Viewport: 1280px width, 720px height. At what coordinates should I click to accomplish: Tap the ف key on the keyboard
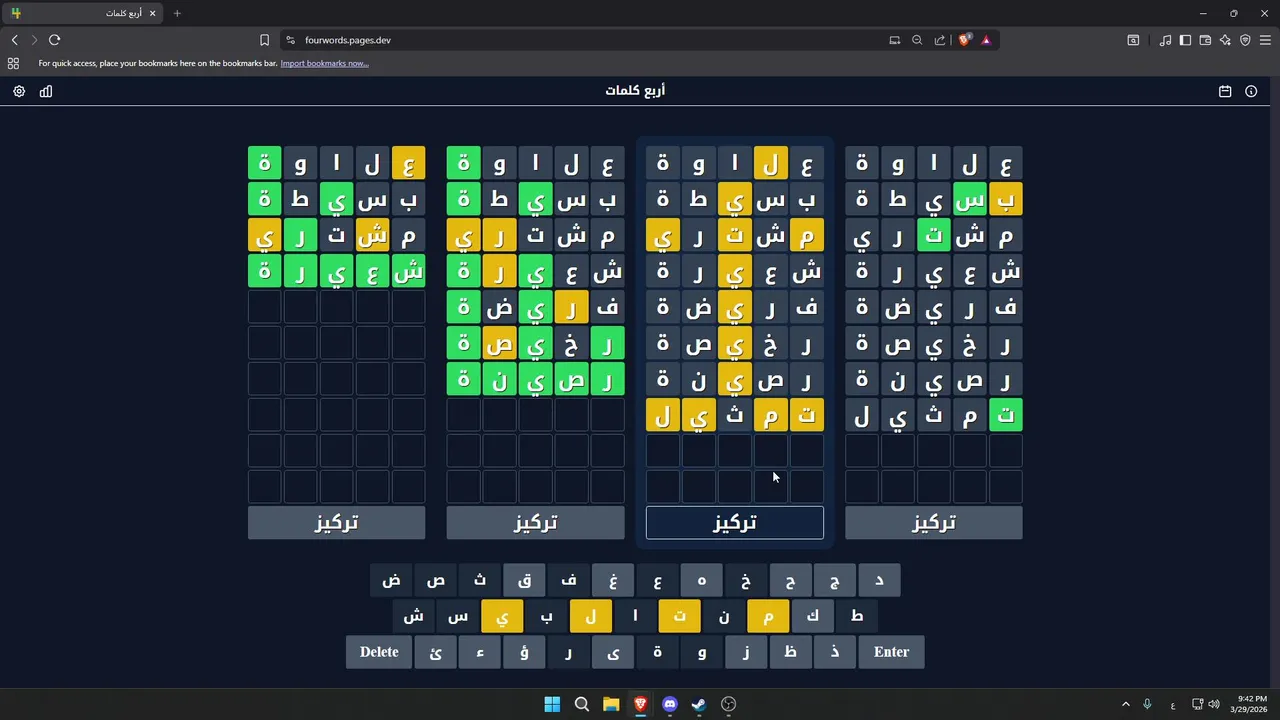click(569, 580)
